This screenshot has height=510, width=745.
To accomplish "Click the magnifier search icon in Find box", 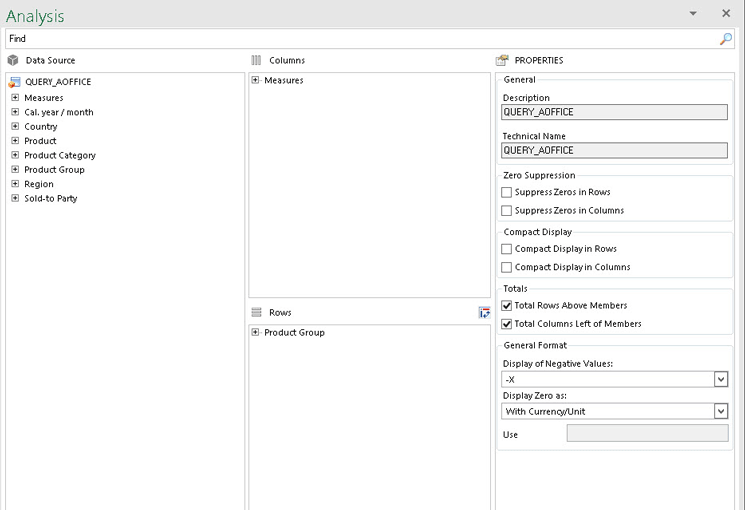I will click(726, 39).
